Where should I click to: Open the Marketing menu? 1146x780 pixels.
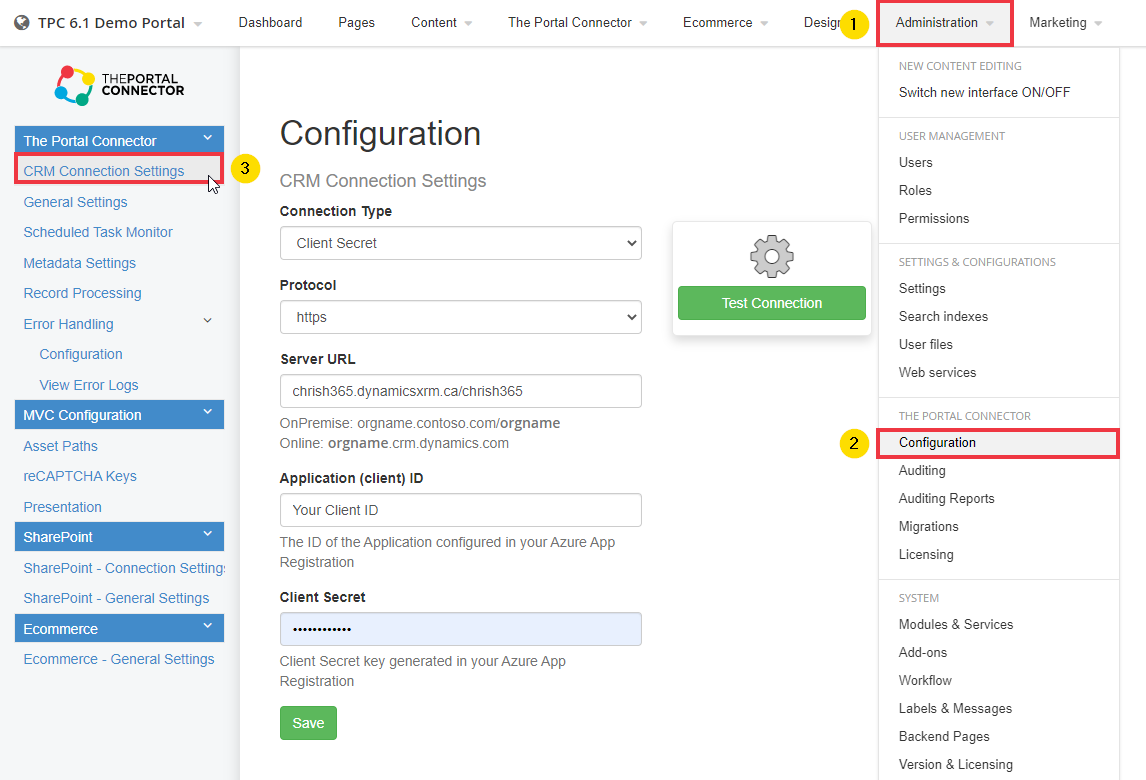pos(1066,23)
